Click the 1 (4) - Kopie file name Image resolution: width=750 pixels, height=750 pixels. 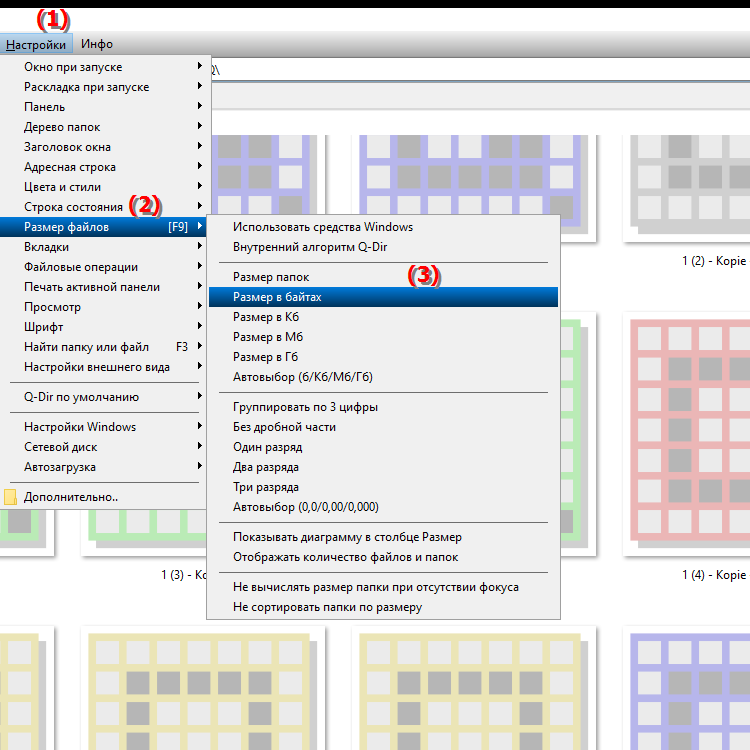pos(714,575)
